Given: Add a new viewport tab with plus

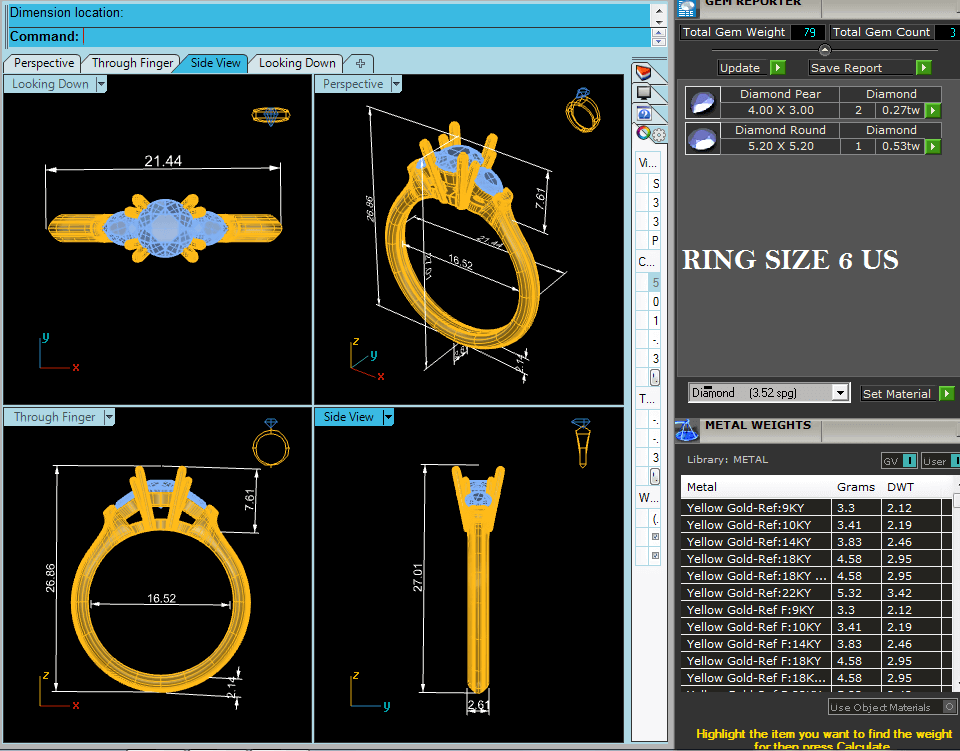Looking at the screenshot, I should click(360, 63).
